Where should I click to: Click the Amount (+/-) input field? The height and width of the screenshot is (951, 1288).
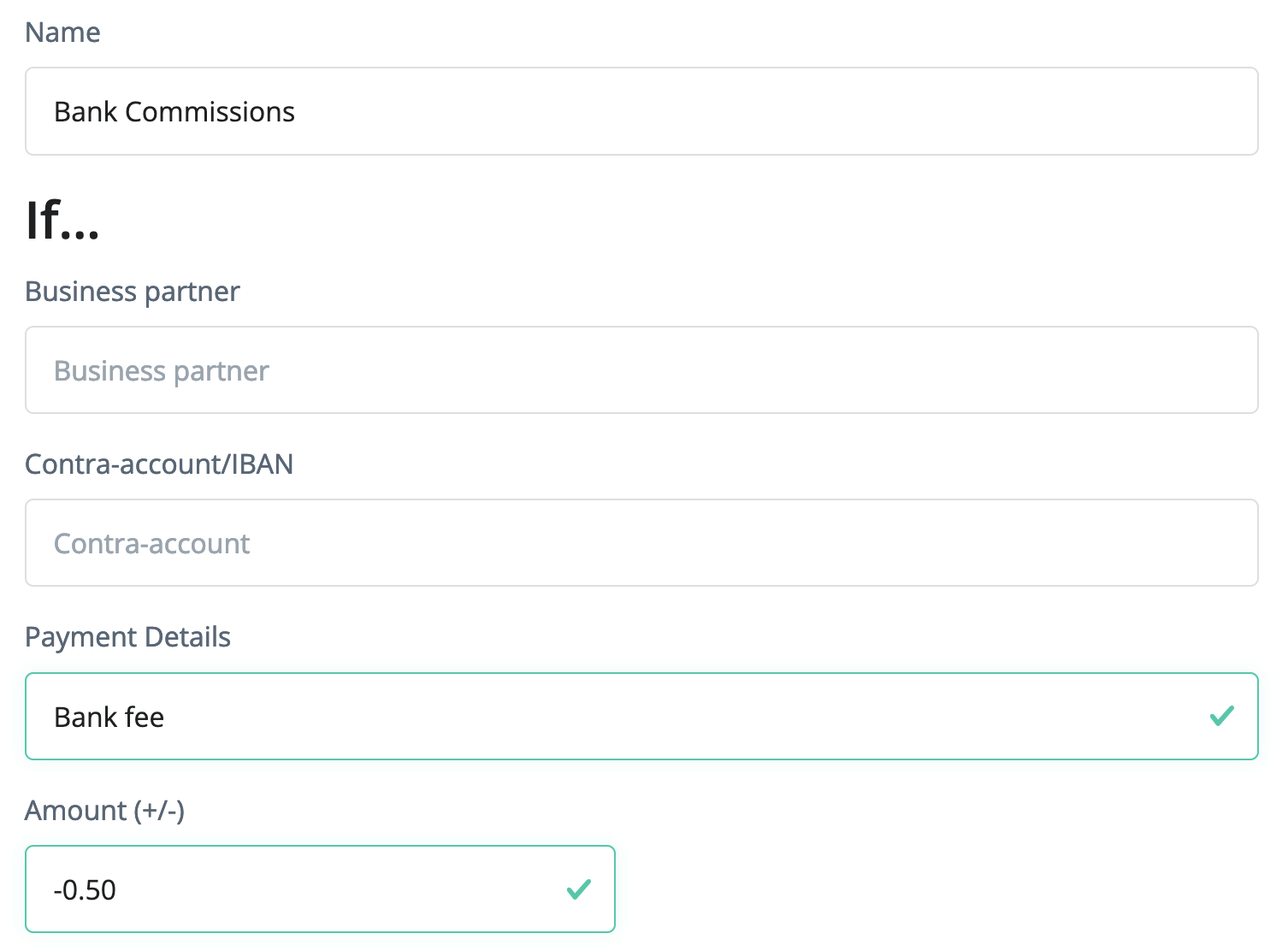point(320,889)
